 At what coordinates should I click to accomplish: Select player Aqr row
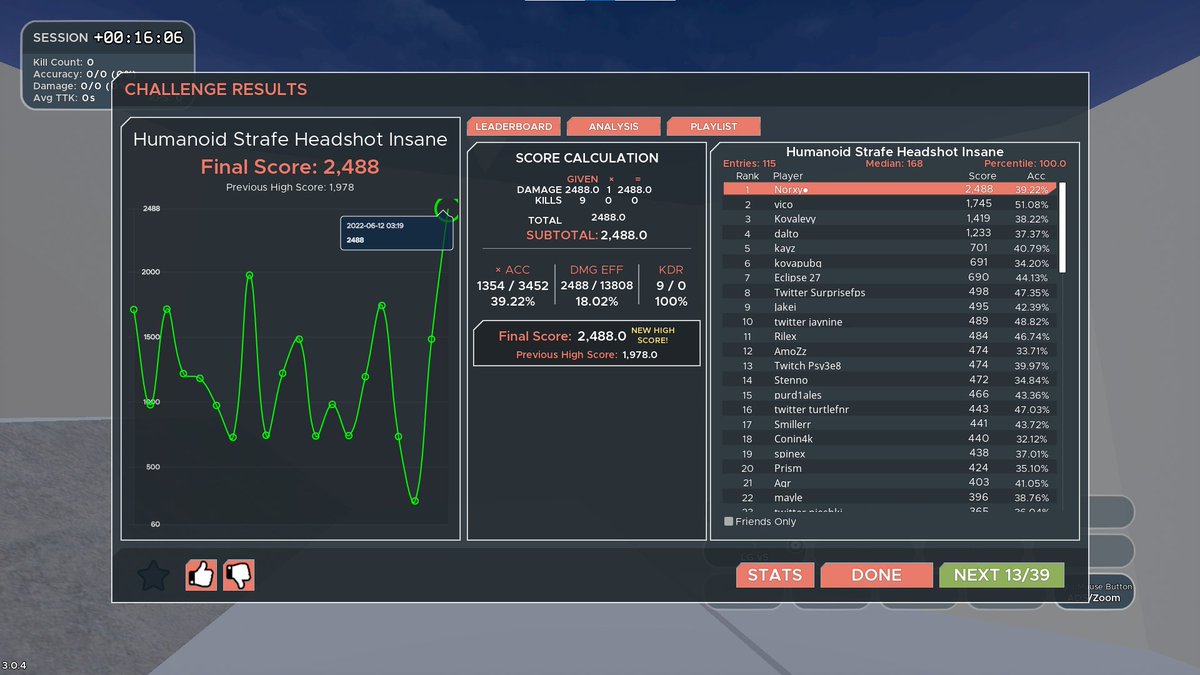[889, 483]
